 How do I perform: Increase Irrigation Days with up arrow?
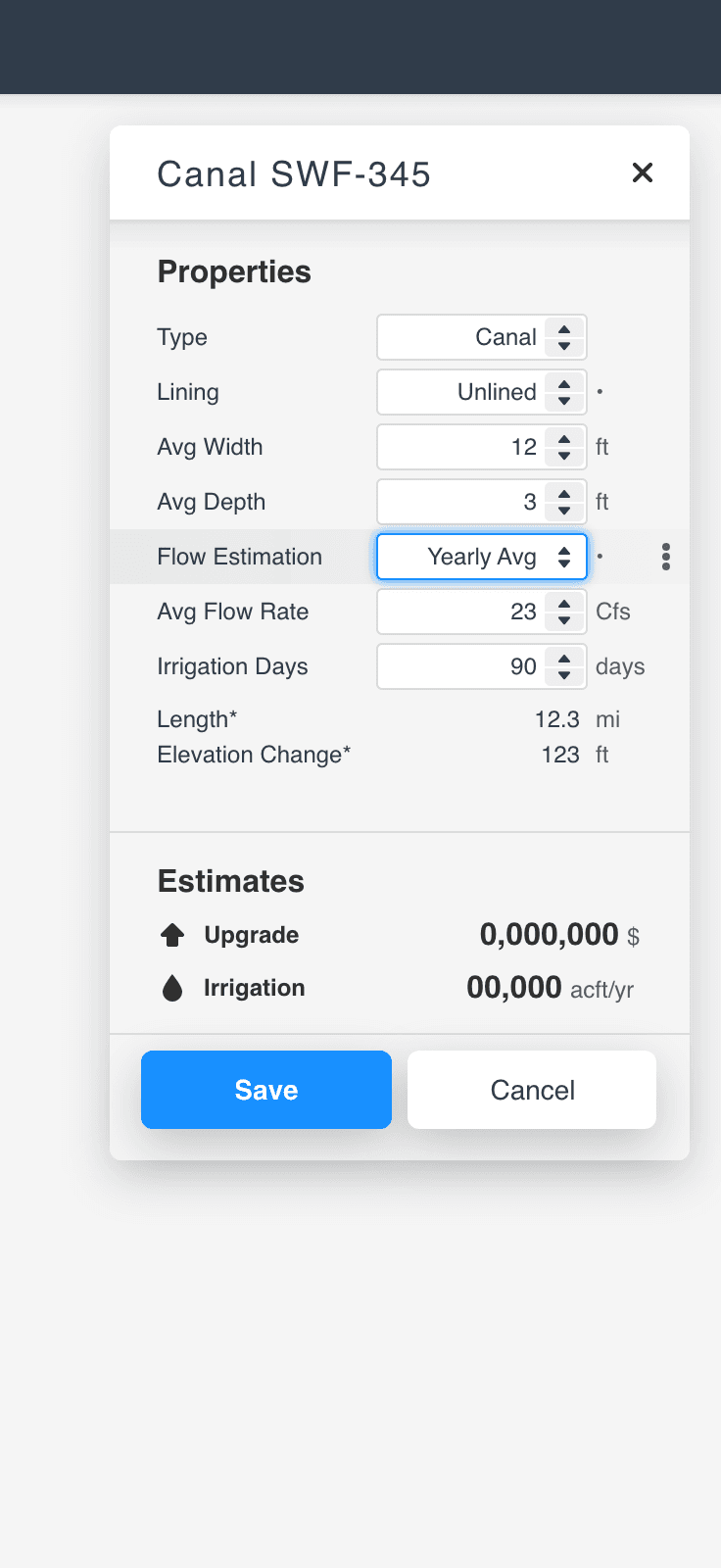coord(564,659)
